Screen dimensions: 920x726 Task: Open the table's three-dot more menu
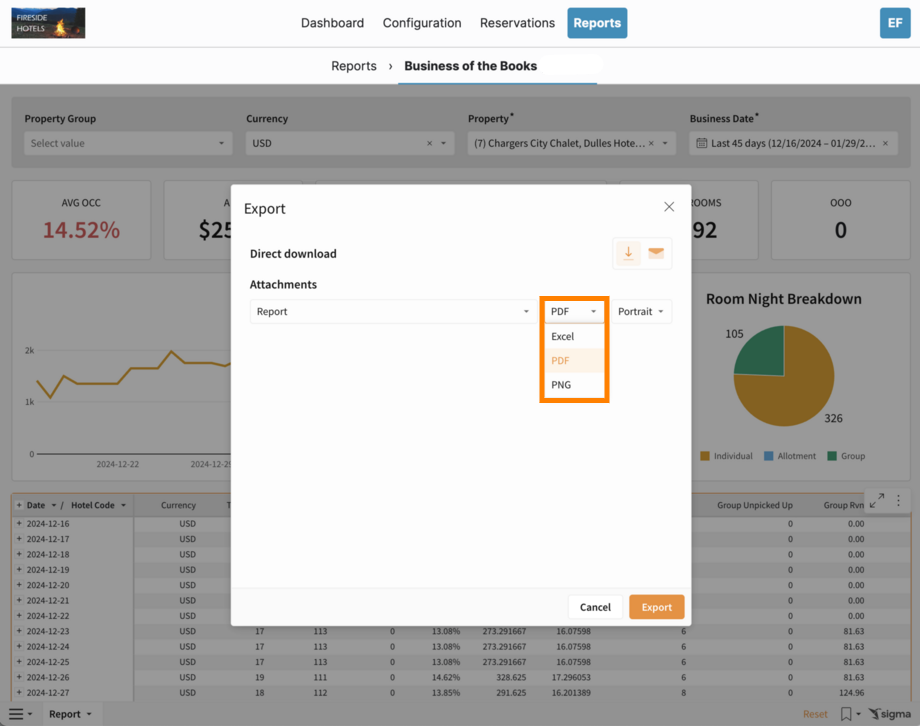click(898, 501)
